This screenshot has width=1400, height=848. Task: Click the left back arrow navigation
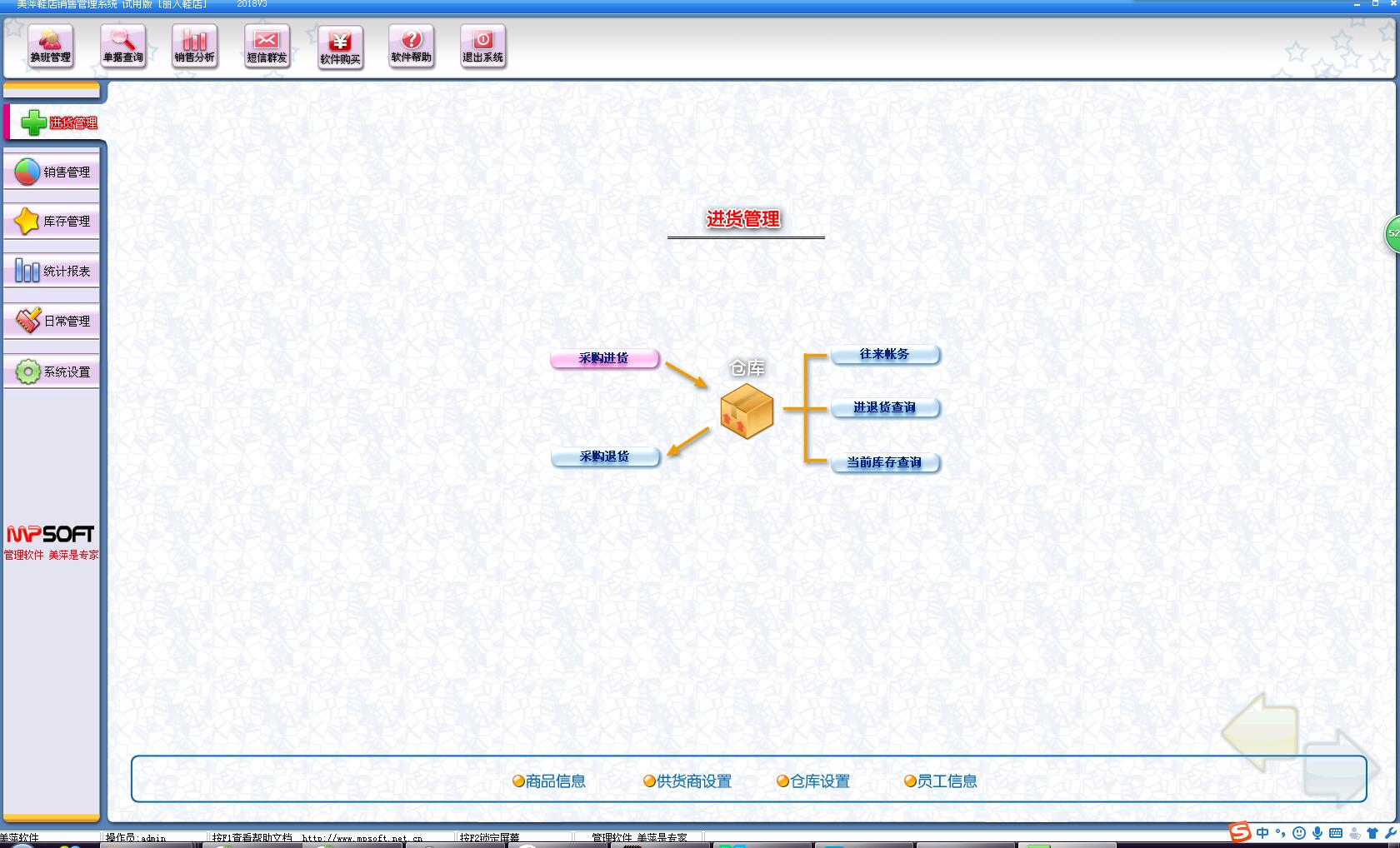pyautogui.click(x=1259, y=731)
